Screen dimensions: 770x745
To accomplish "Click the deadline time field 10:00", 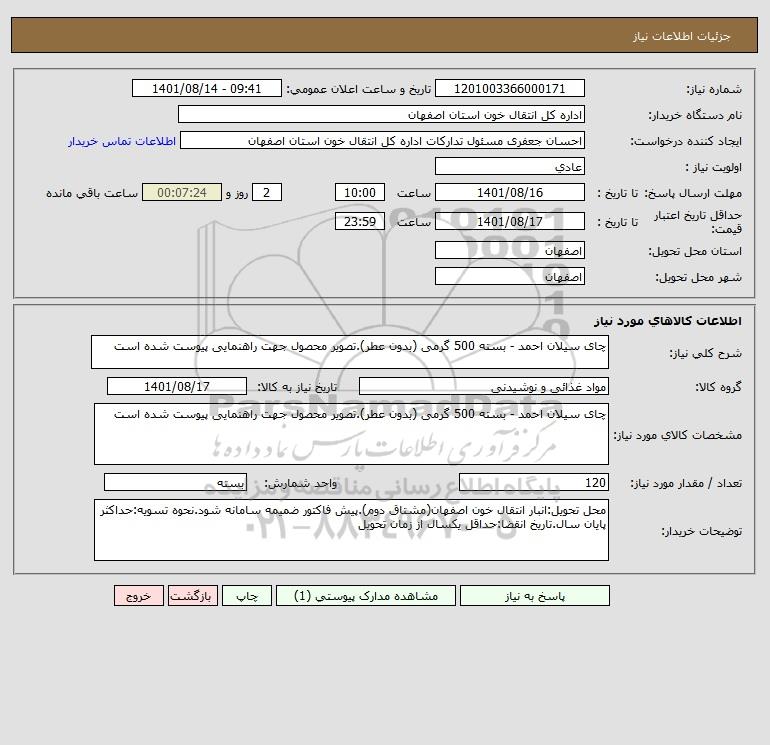I will point(359,193).
